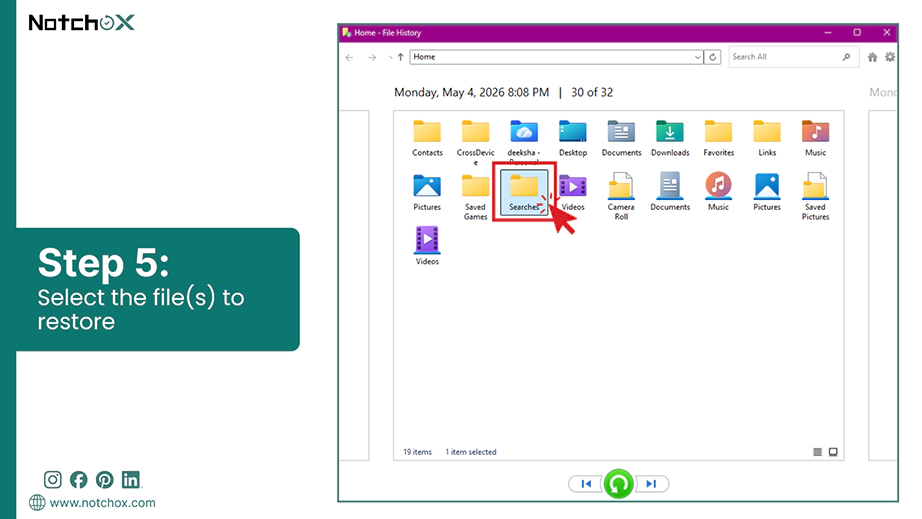The height and width of the screenshot is (519, 922).
Task: Select the Links folder
Action: 767,138
